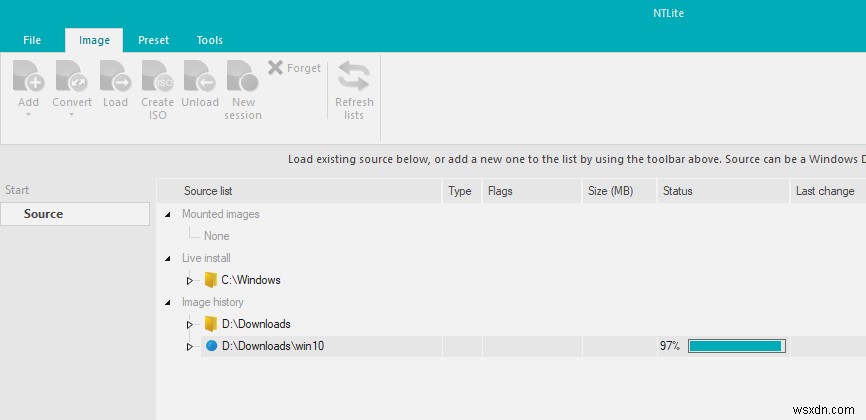Sort by the Source list column header
The width and height of the screenshot is (866, 420).
pyautogui.click(x=299, y=191)
